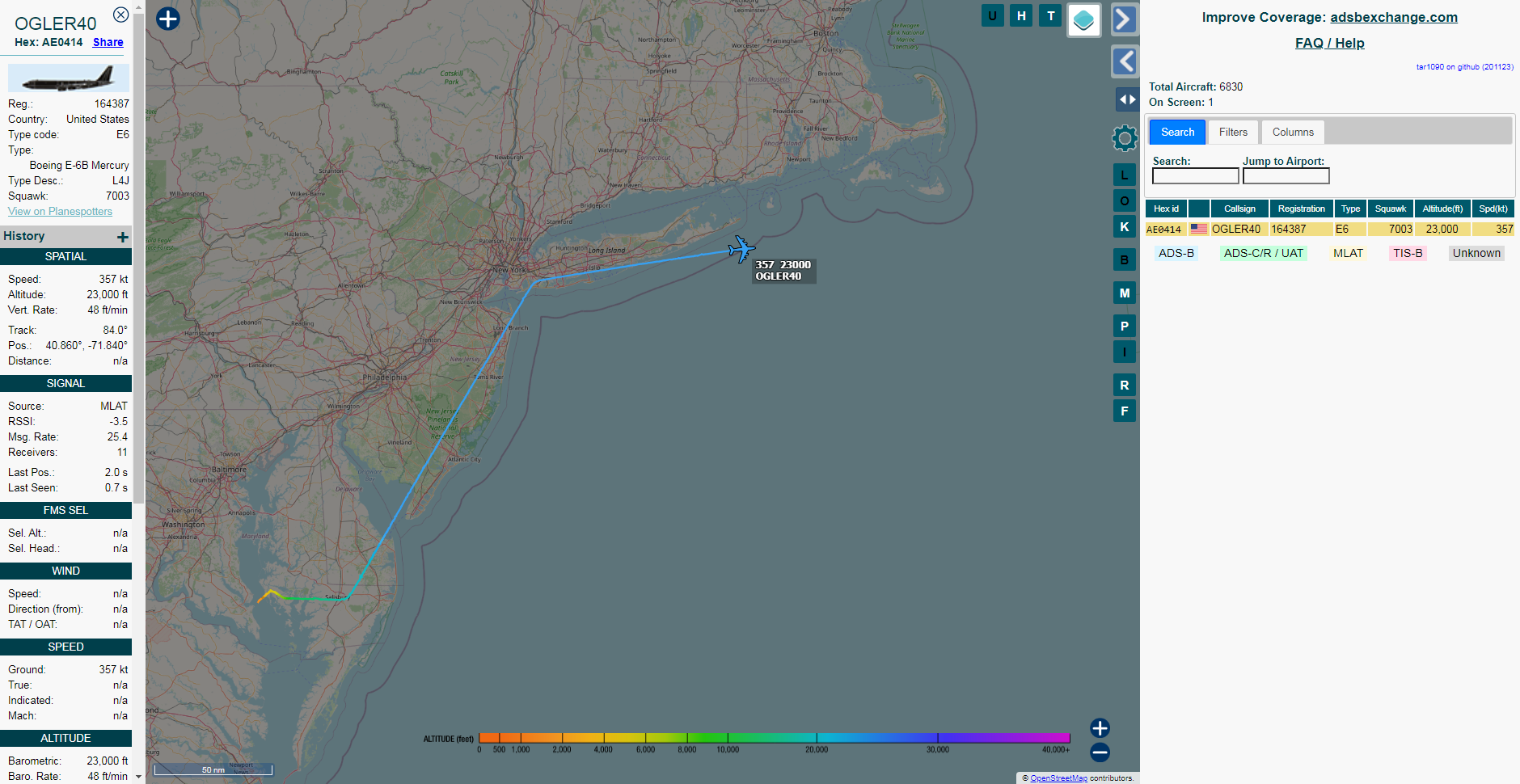Focus the Jump to Airport field
Screen dimensions: 1520x784
point(1286,175)
